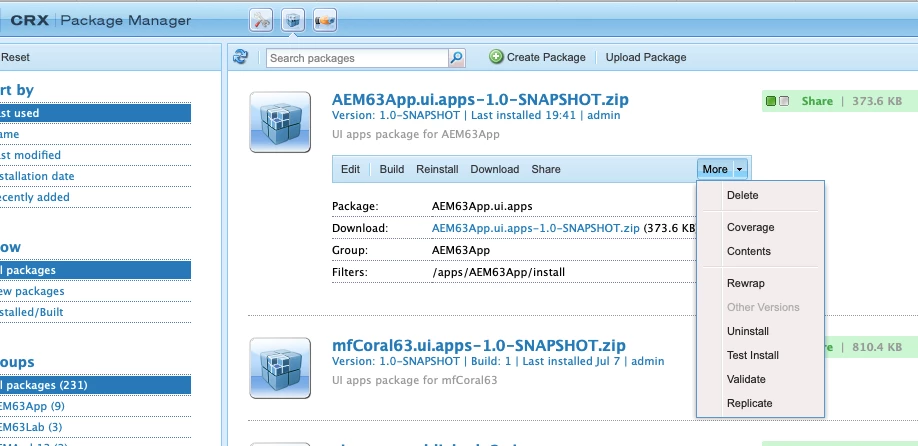Click the mfCoral63.ui.apps package cube thumbnail

pyautogui.click(x=280, y=368)
